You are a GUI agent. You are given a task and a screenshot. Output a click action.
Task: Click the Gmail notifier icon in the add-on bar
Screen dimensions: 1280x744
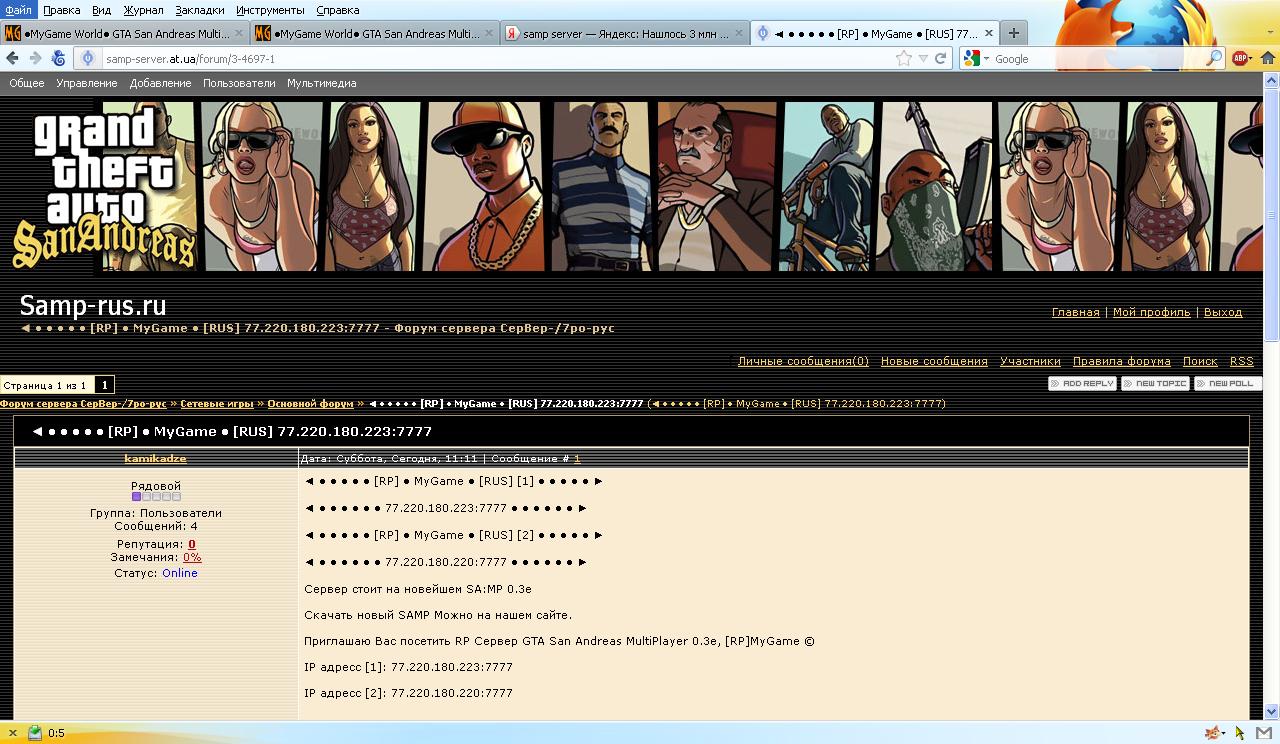point(1263,733)
